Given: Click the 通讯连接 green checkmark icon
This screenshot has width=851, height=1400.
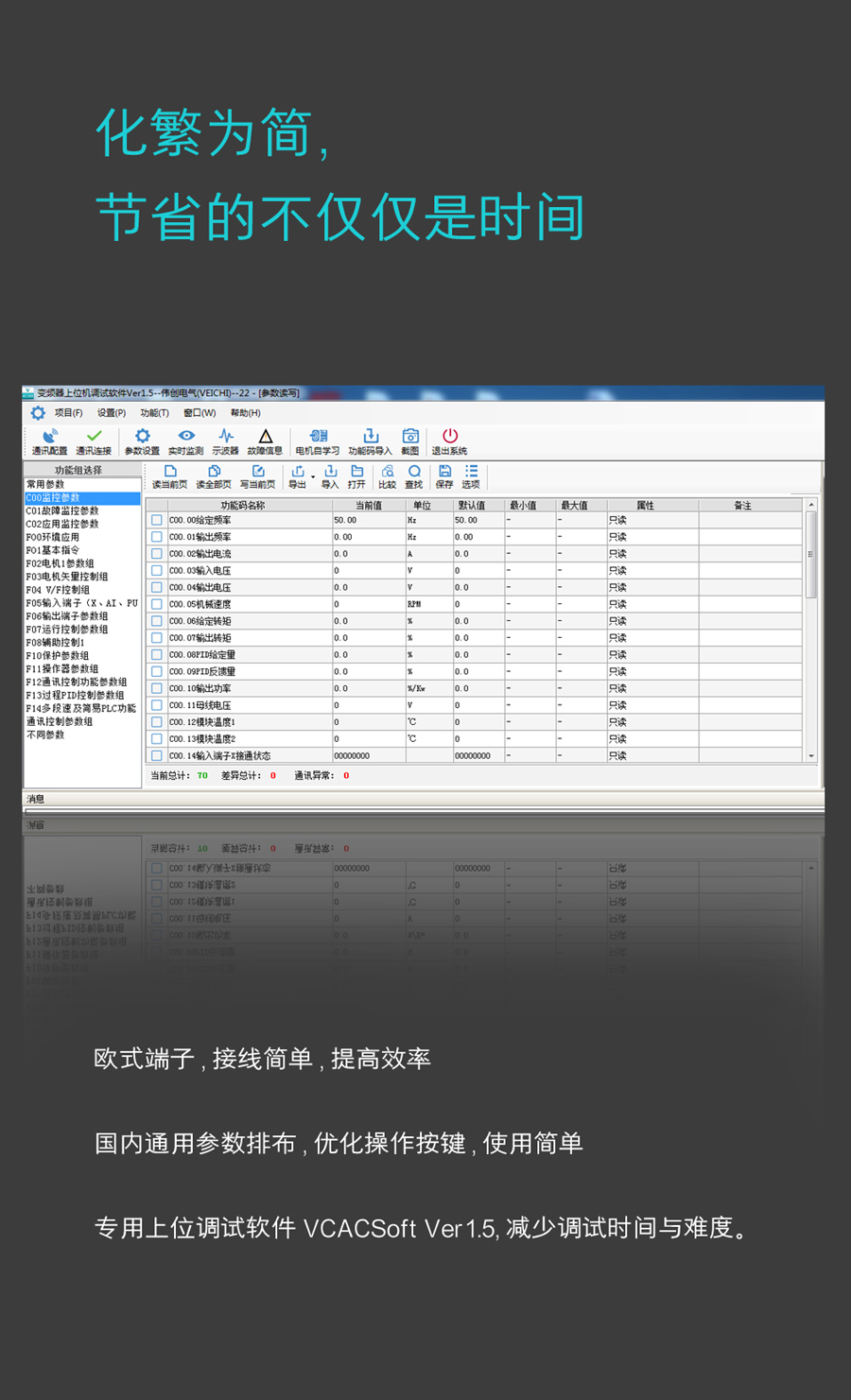Looking at the screenshot, I should 94,441.
